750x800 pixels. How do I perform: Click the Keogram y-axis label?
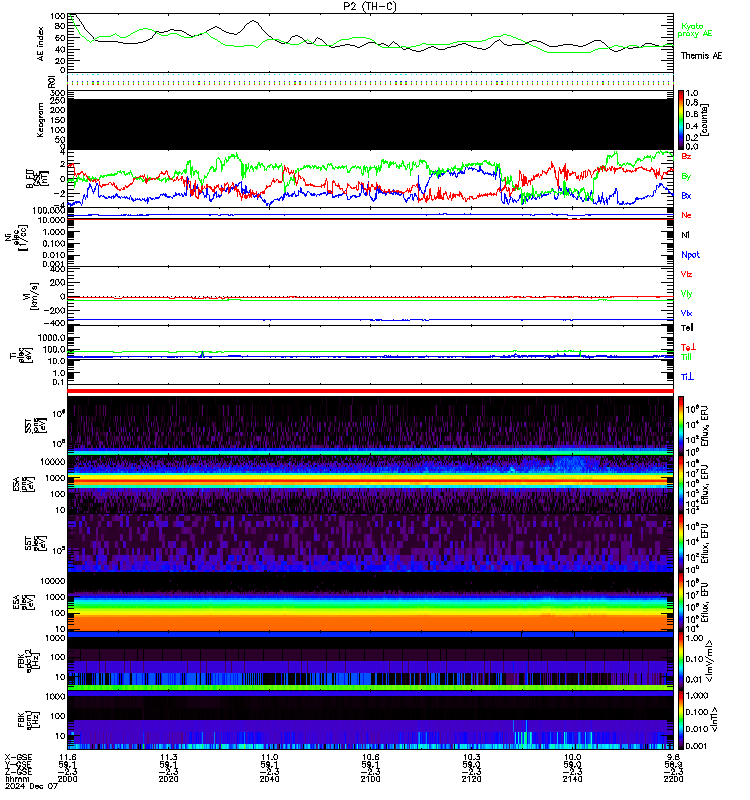(40, 120)
